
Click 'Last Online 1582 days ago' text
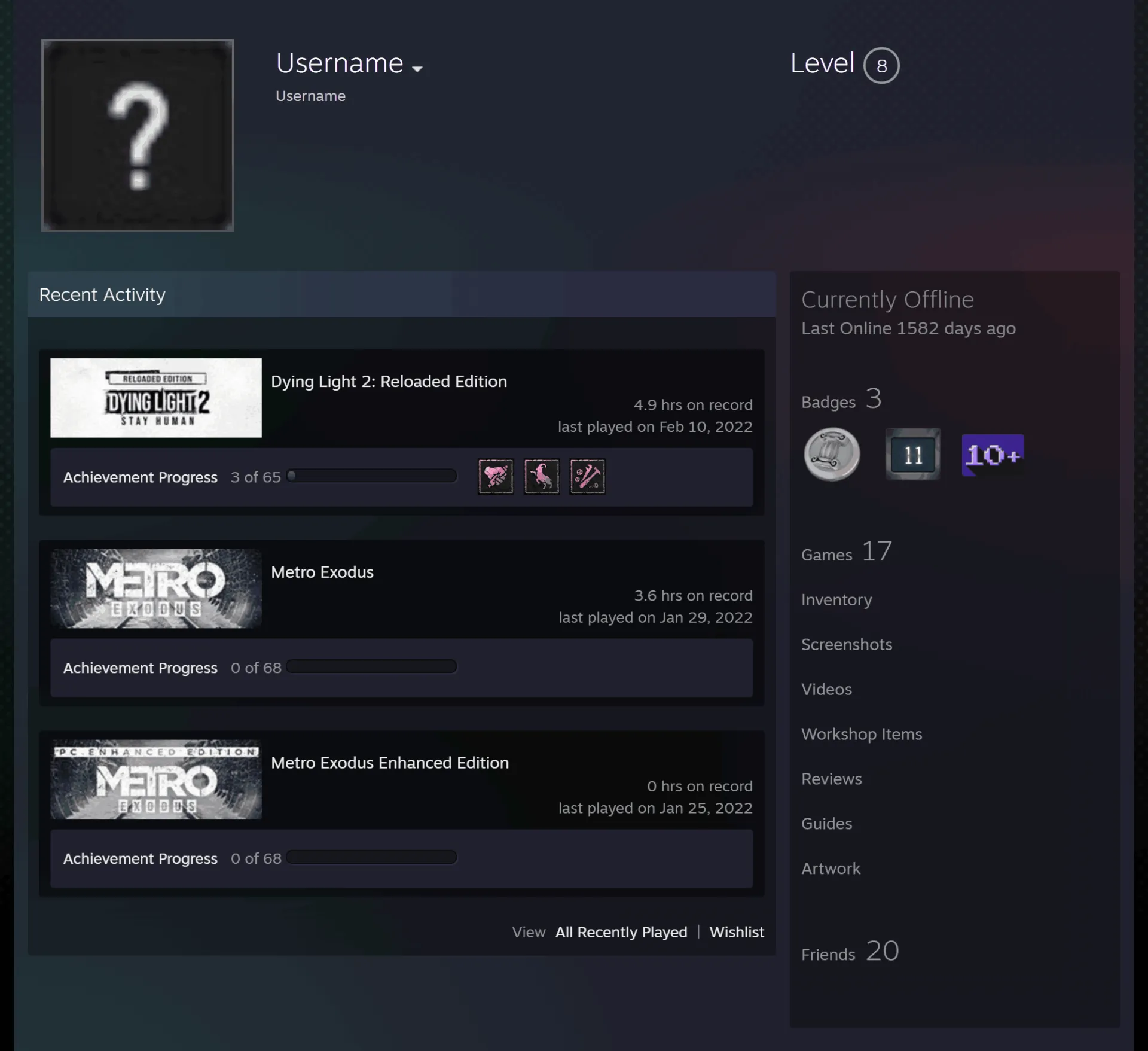tap(908, 328)
